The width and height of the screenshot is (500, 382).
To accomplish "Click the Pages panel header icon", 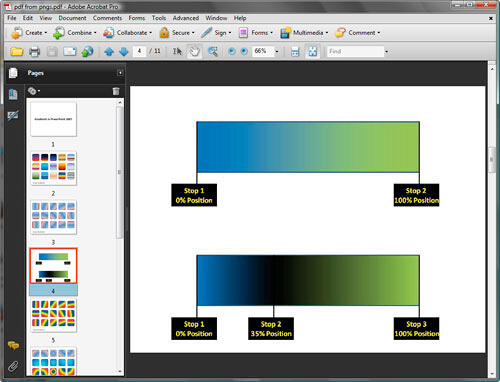I will (x=13, y=73).
